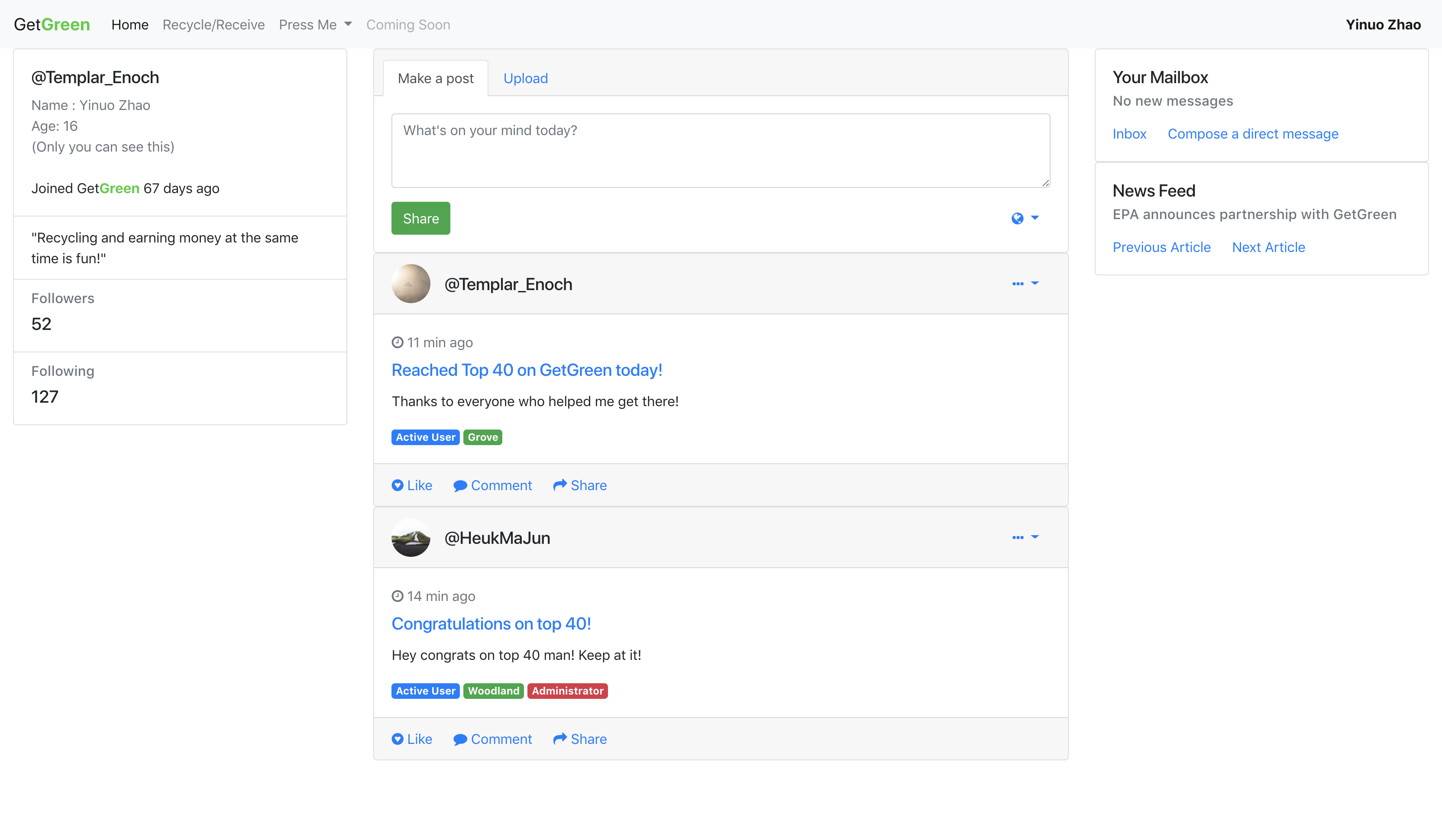The height and width of the screenshot is (840, 1442).
Task: Like the HeukMaJun congratulations post
Action: click(411, 739)
